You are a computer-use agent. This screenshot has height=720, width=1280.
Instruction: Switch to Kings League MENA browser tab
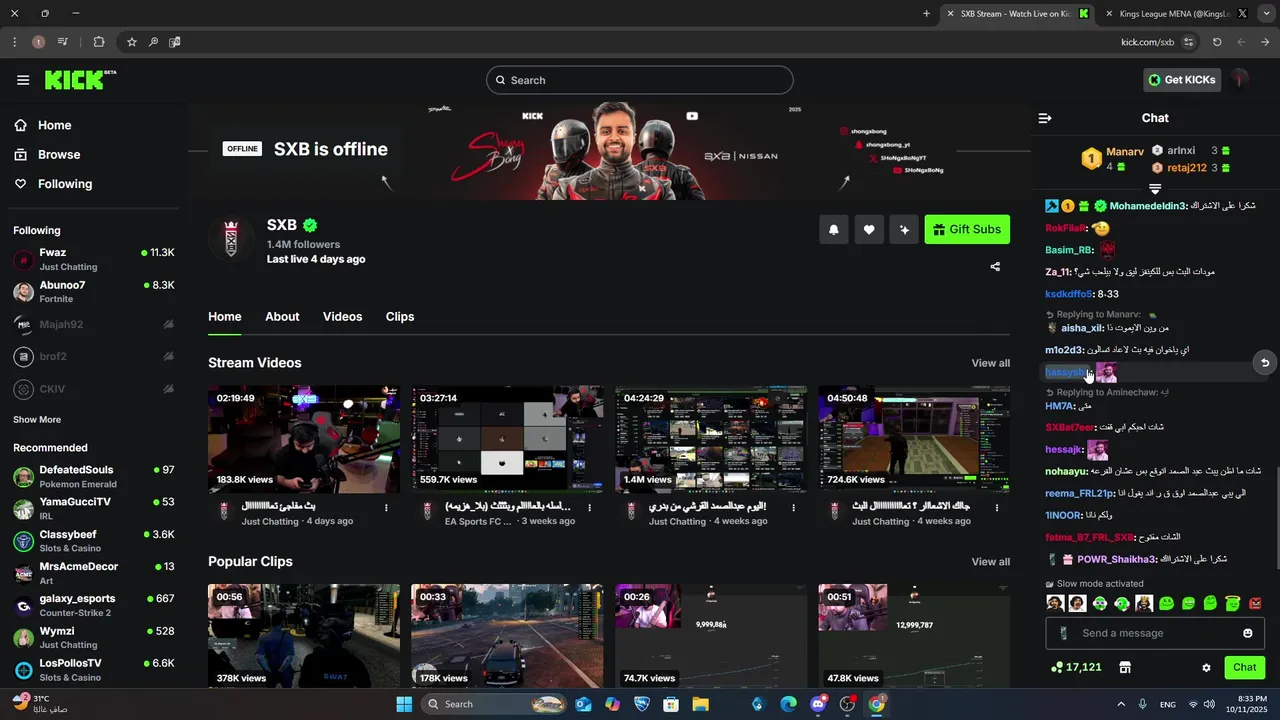pyautogui.click(x=1175, y=14)
